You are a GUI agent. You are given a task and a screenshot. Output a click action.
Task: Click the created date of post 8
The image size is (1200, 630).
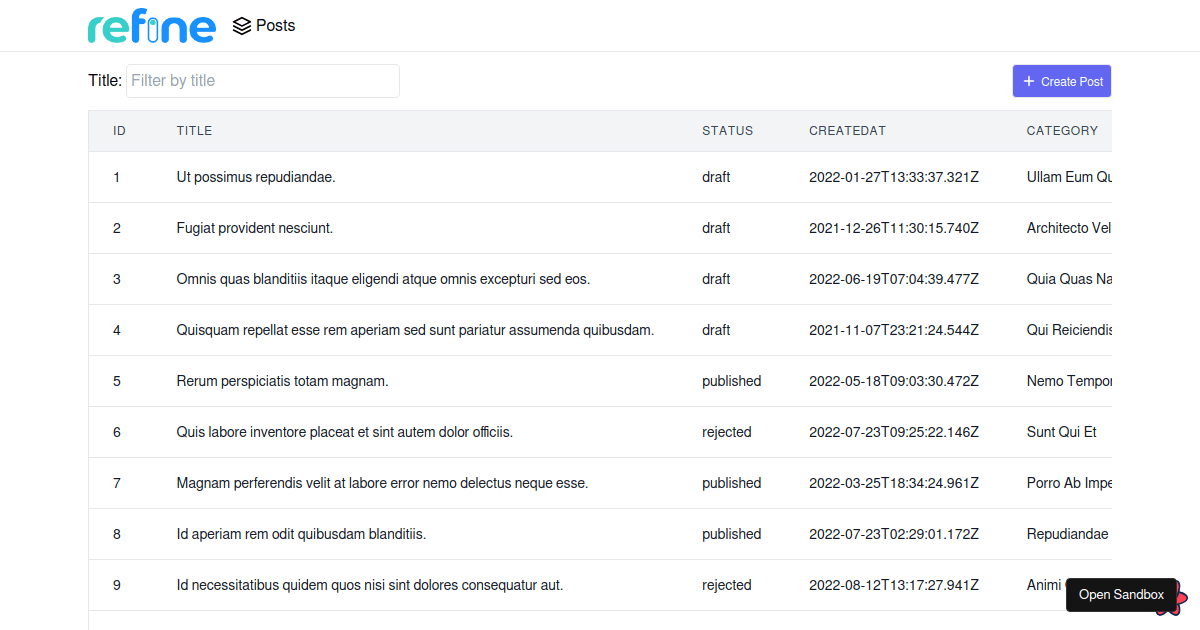point(893,534)
